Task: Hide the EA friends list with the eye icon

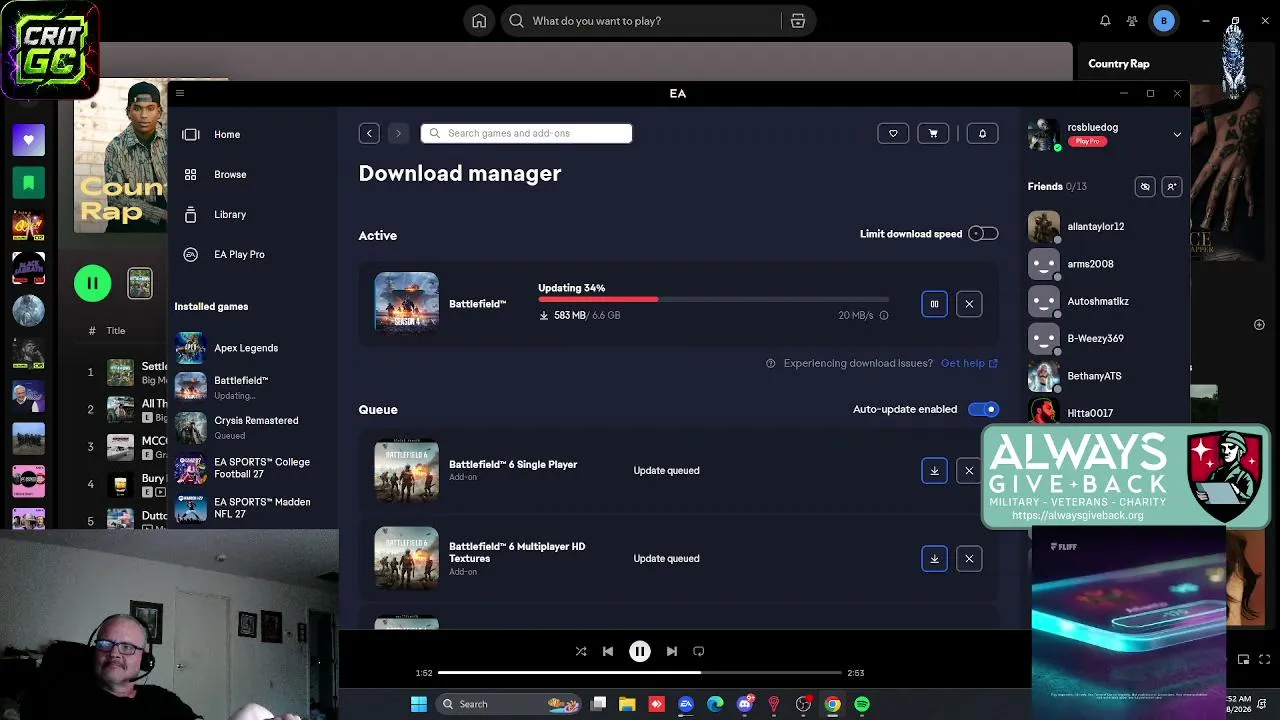Action: point(1145,187)
